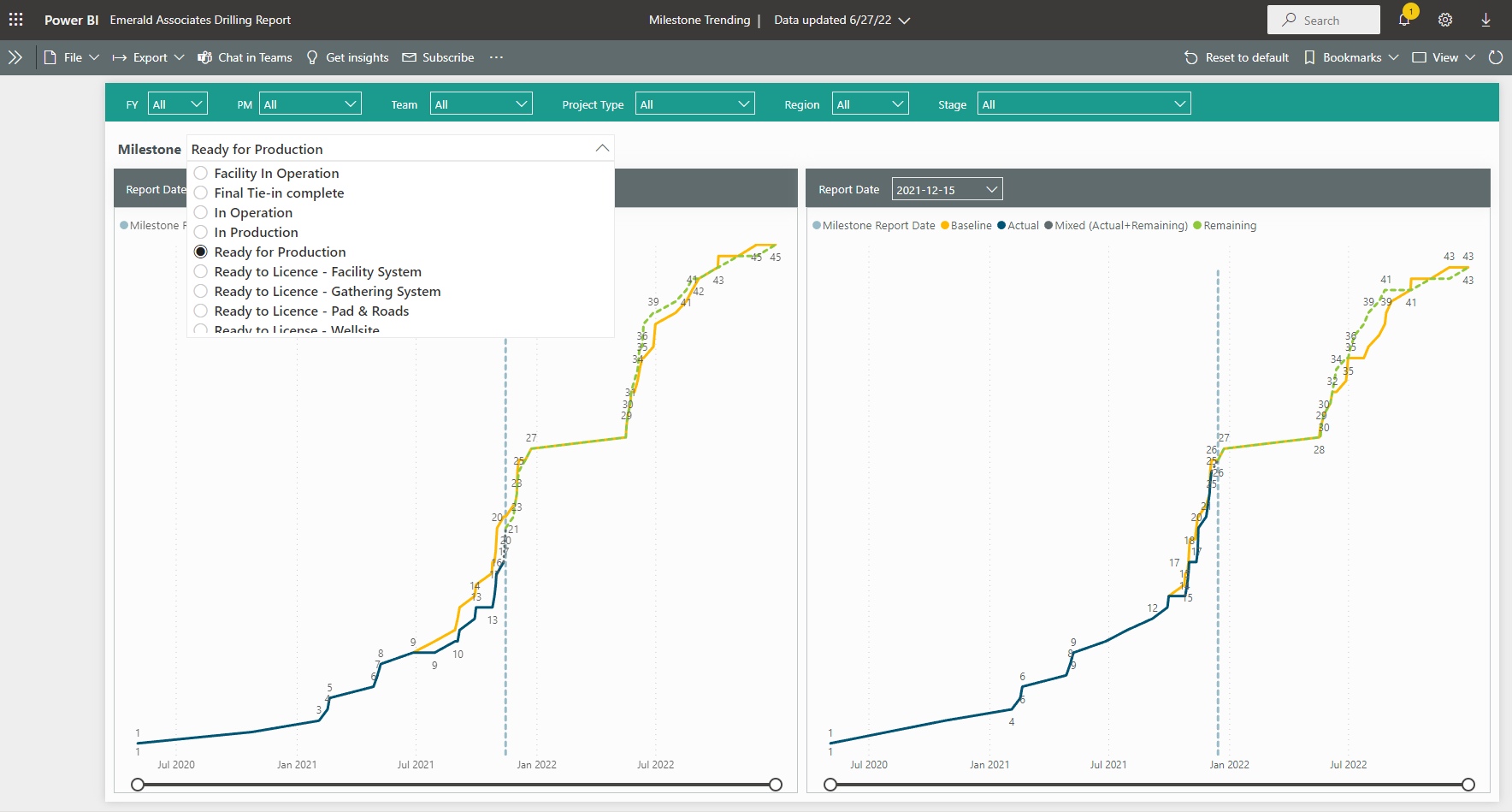Open the app launcher waffle icon

coord(16,20)
